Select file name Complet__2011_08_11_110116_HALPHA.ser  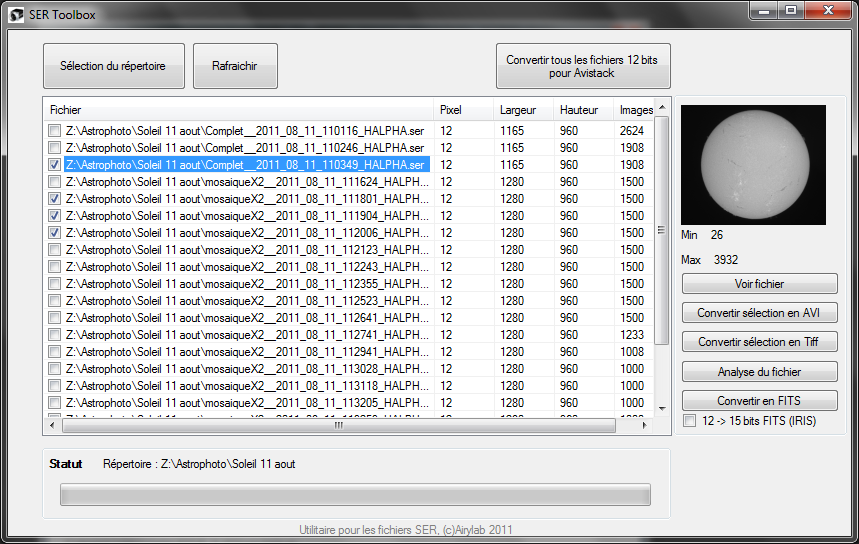coord(245,130)
